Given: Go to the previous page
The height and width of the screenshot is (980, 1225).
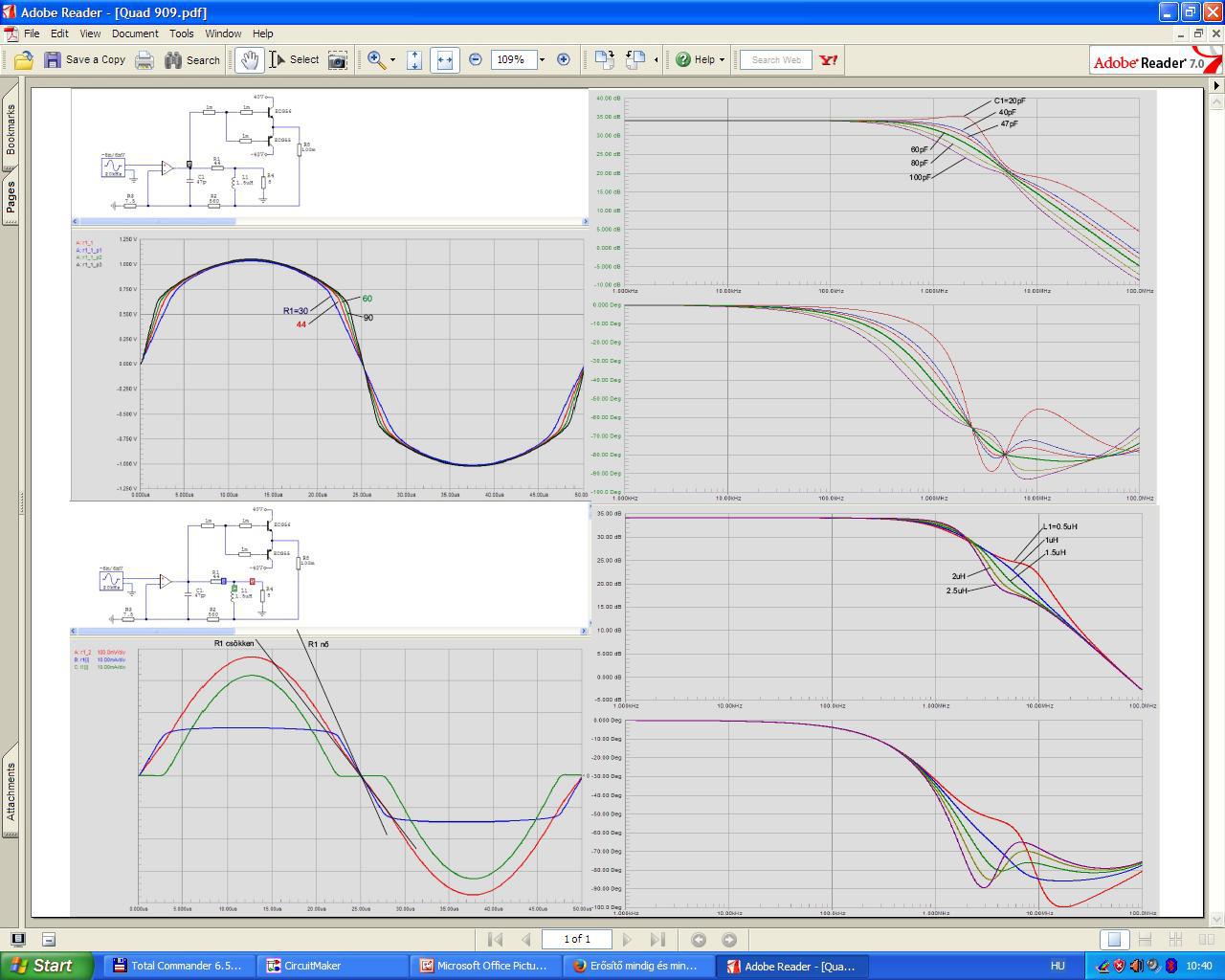Looking at the screenshot, I should click(x=525, y=940).
